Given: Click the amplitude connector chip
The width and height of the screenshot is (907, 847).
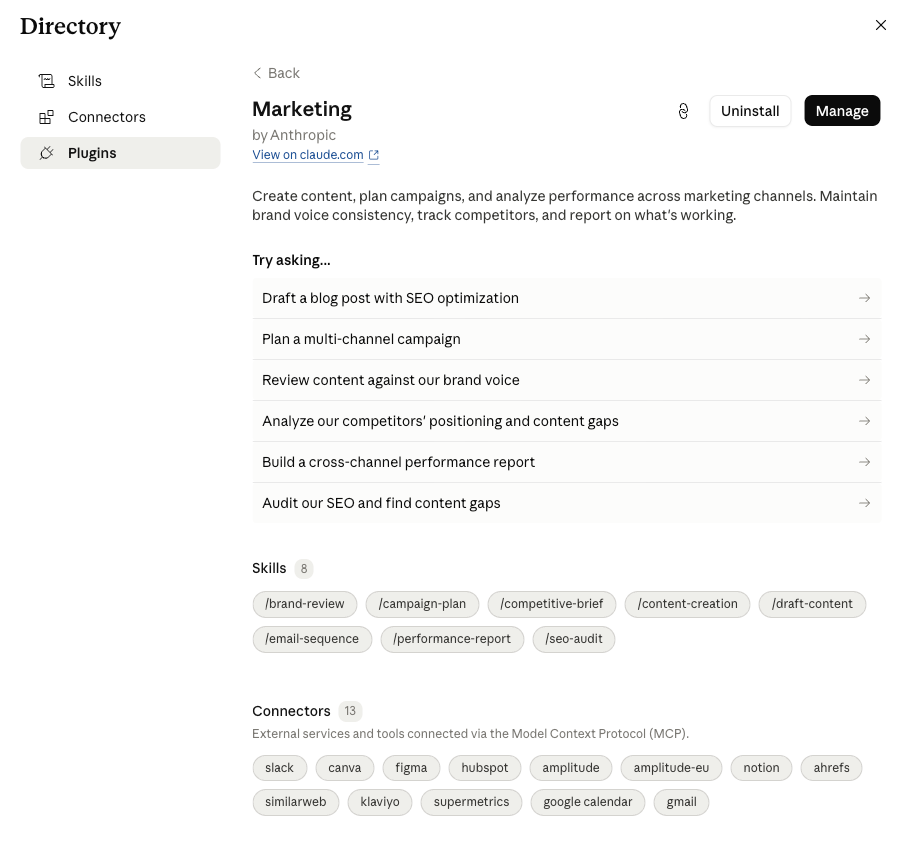Looking at the screenshot, I should (x=571, y=768).
